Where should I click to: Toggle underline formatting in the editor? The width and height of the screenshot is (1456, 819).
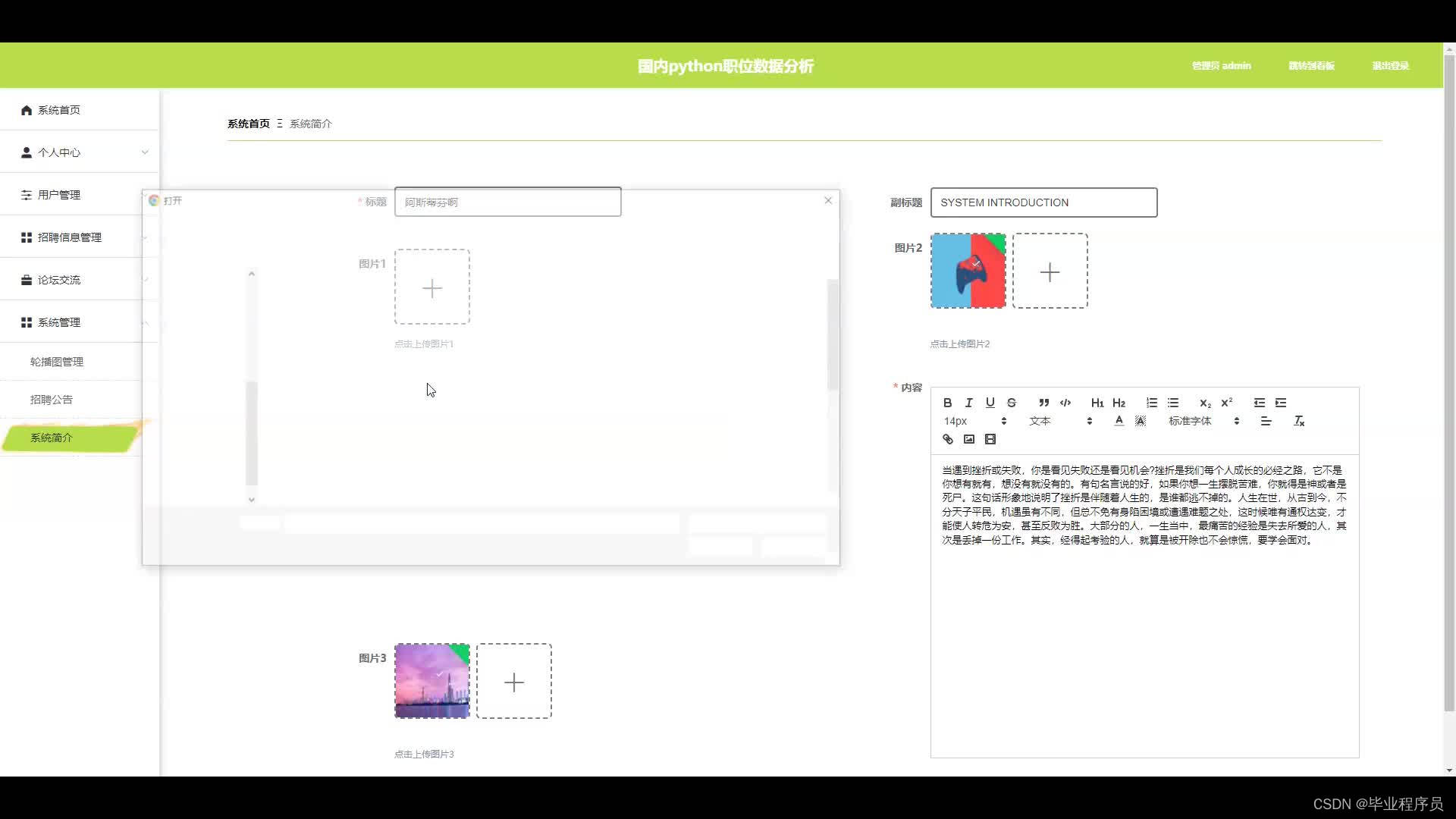pos(990,403)
